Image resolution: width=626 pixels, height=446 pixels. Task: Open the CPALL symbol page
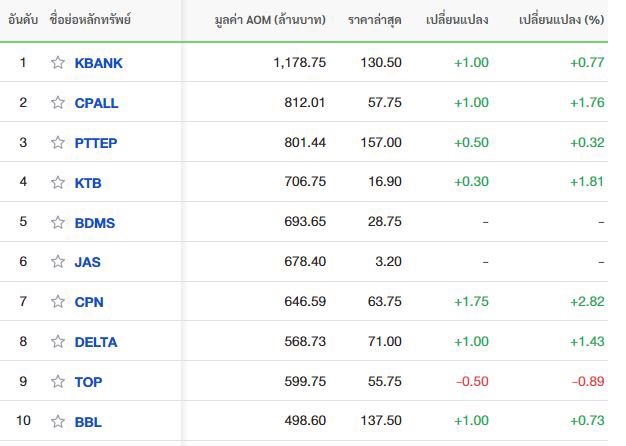96,103
